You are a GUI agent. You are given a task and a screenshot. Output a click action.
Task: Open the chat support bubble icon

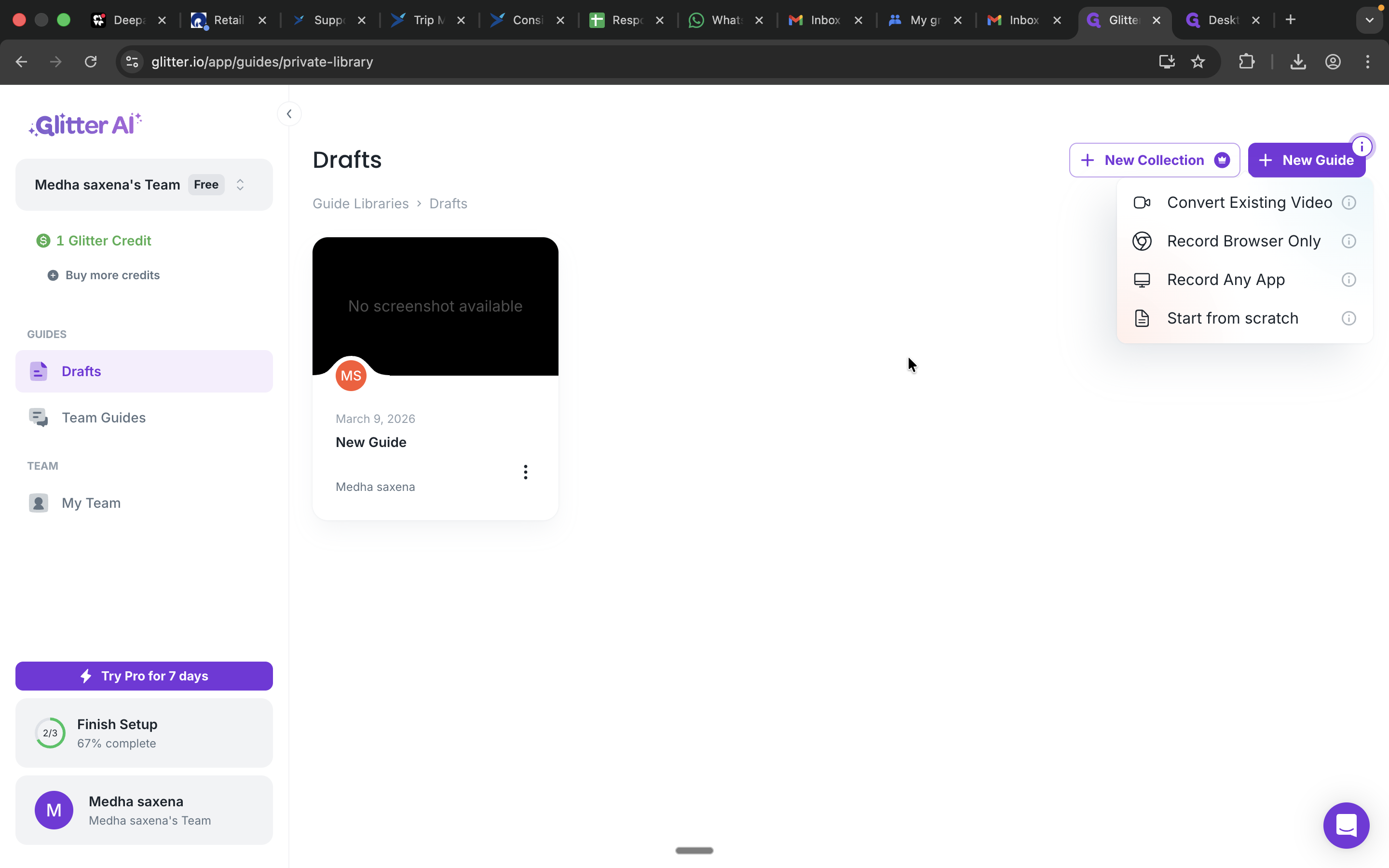(x=1346, y=825)
